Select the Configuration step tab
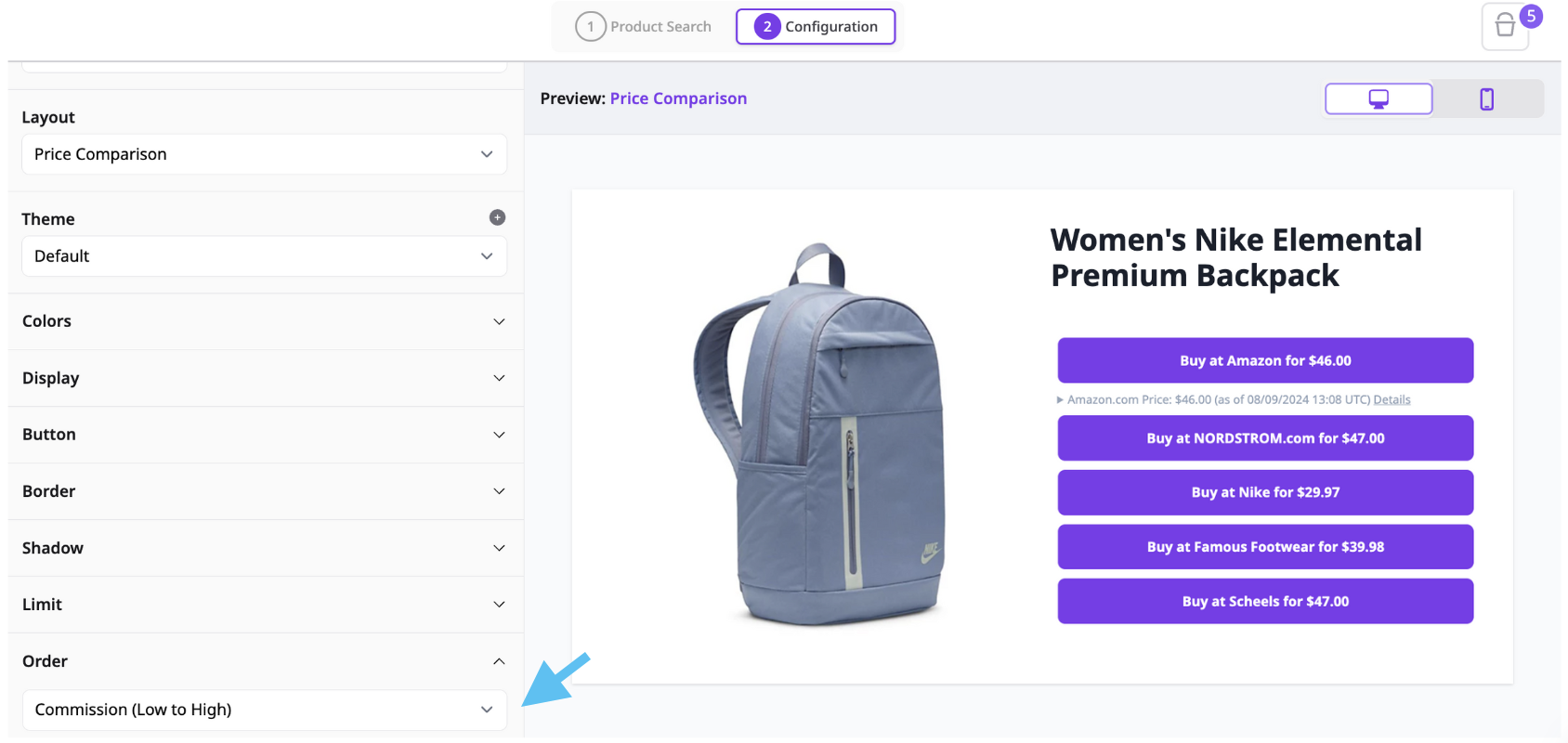 point(816,27)
